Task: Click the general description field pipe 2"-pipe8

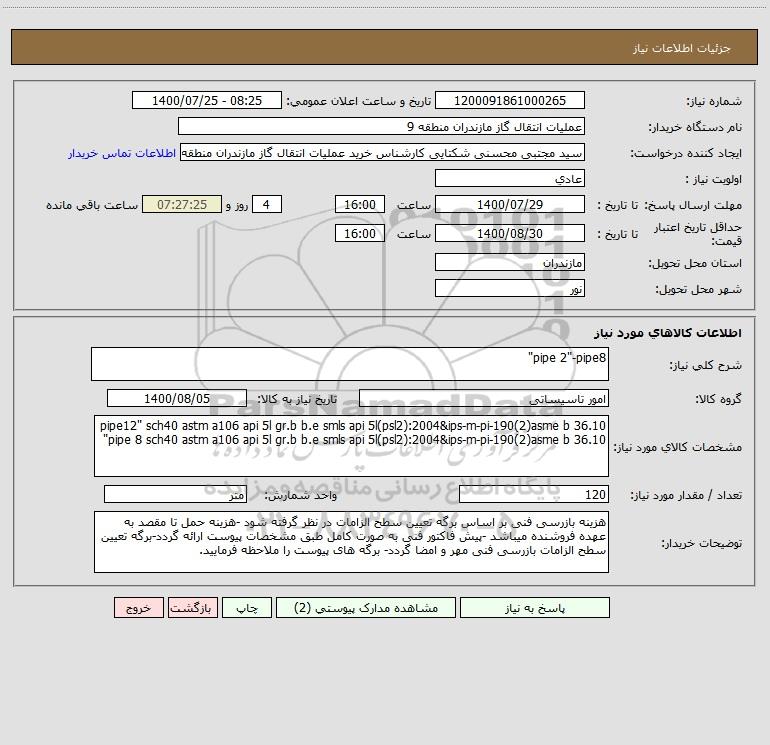Action: click(x=350, y=364)
